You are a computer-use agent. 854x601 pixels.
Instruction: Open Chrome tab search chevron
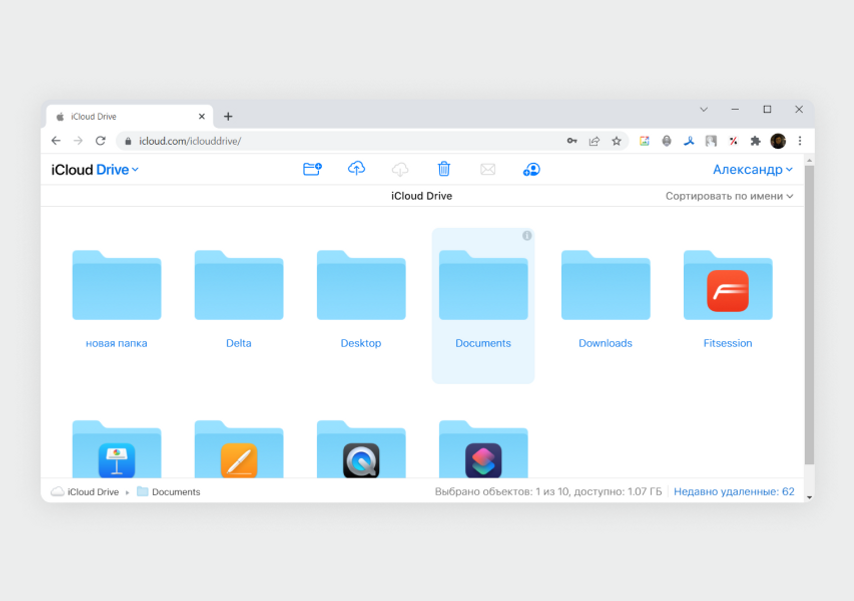[x=704, y=110]
